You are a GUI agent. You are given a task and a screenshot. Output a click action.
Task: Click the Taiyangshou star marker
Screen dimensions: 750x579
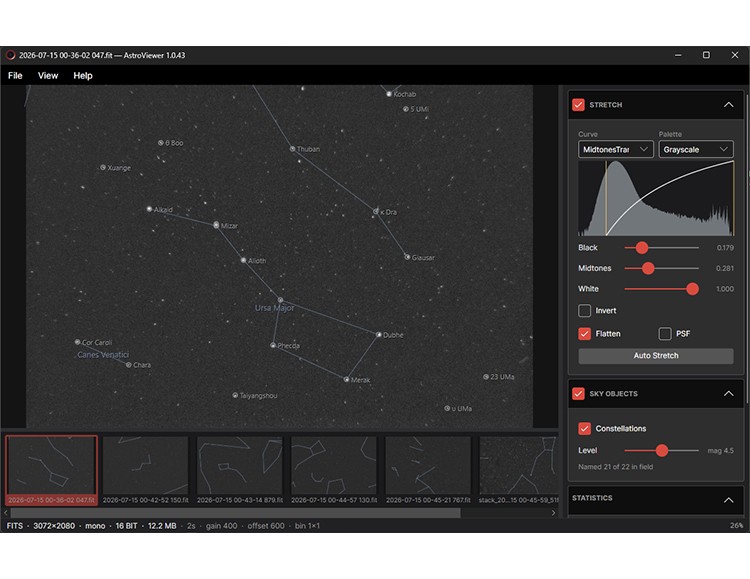click(235, 395)
